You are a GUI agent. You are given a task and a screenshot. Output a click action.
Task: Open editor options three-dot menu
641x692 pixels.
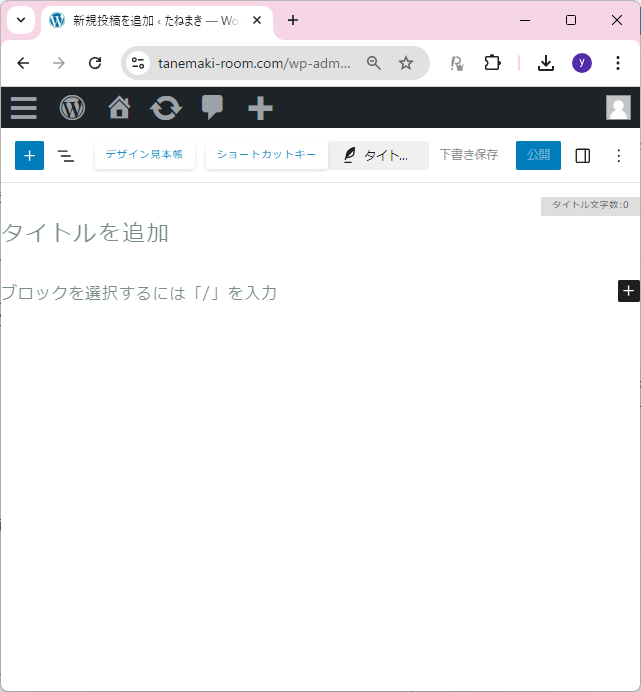[618, 156]
